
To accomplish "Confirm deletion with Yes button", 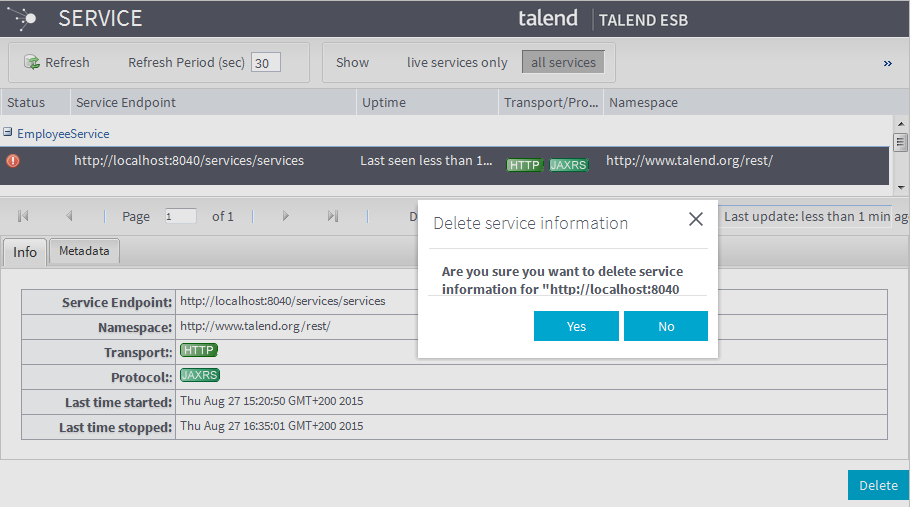I will (x=576, y=326).
